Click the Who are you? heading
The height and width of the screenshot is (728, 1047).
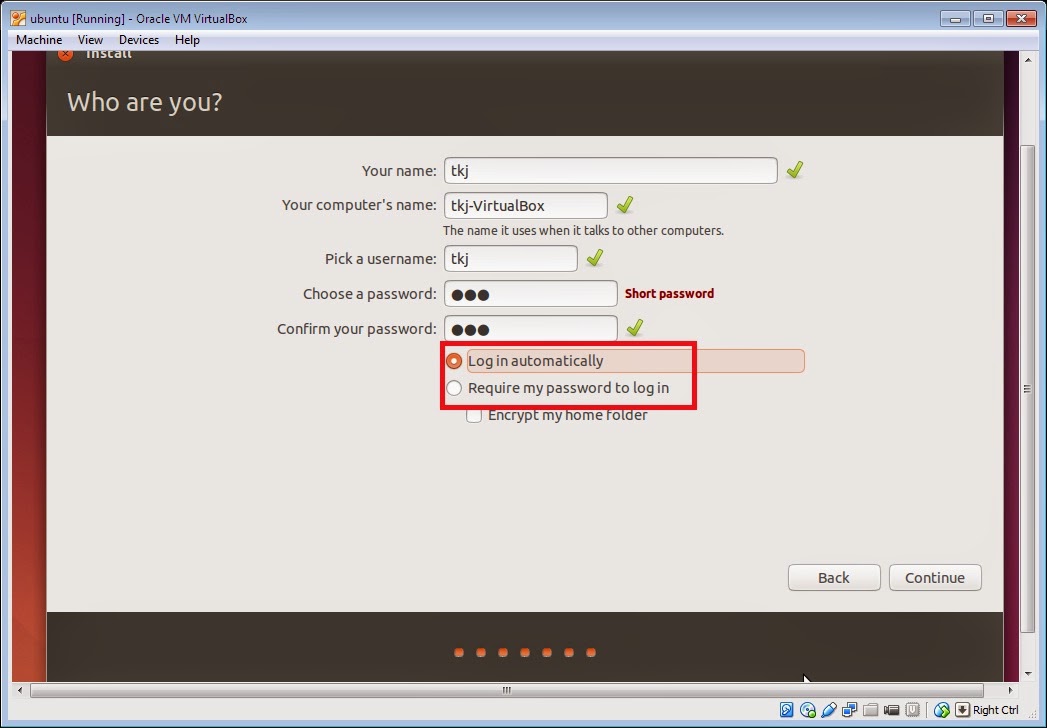[144, 102]
